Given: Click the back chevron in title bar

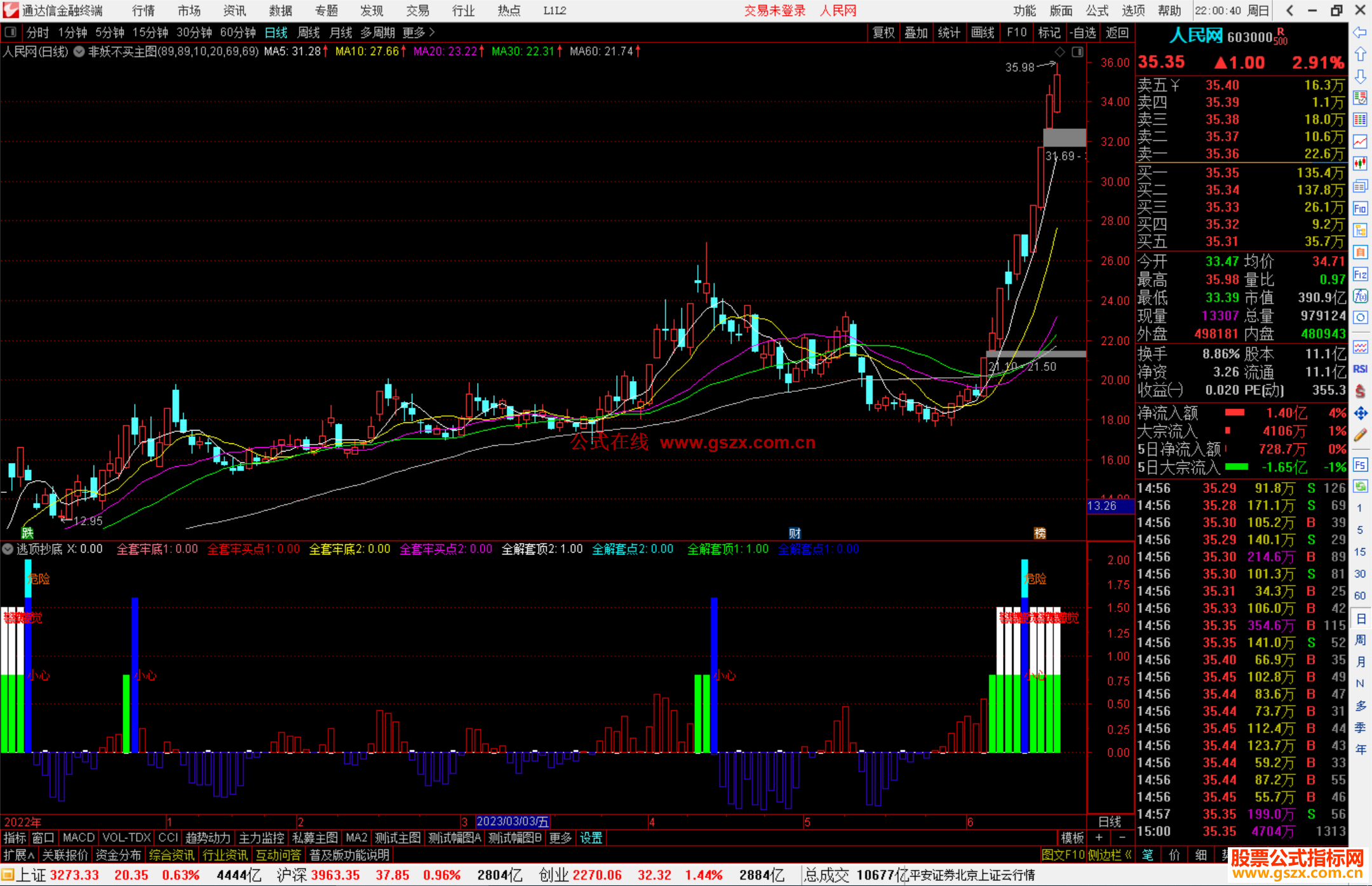Looking at the screenshot, I should click(1289, 10).
